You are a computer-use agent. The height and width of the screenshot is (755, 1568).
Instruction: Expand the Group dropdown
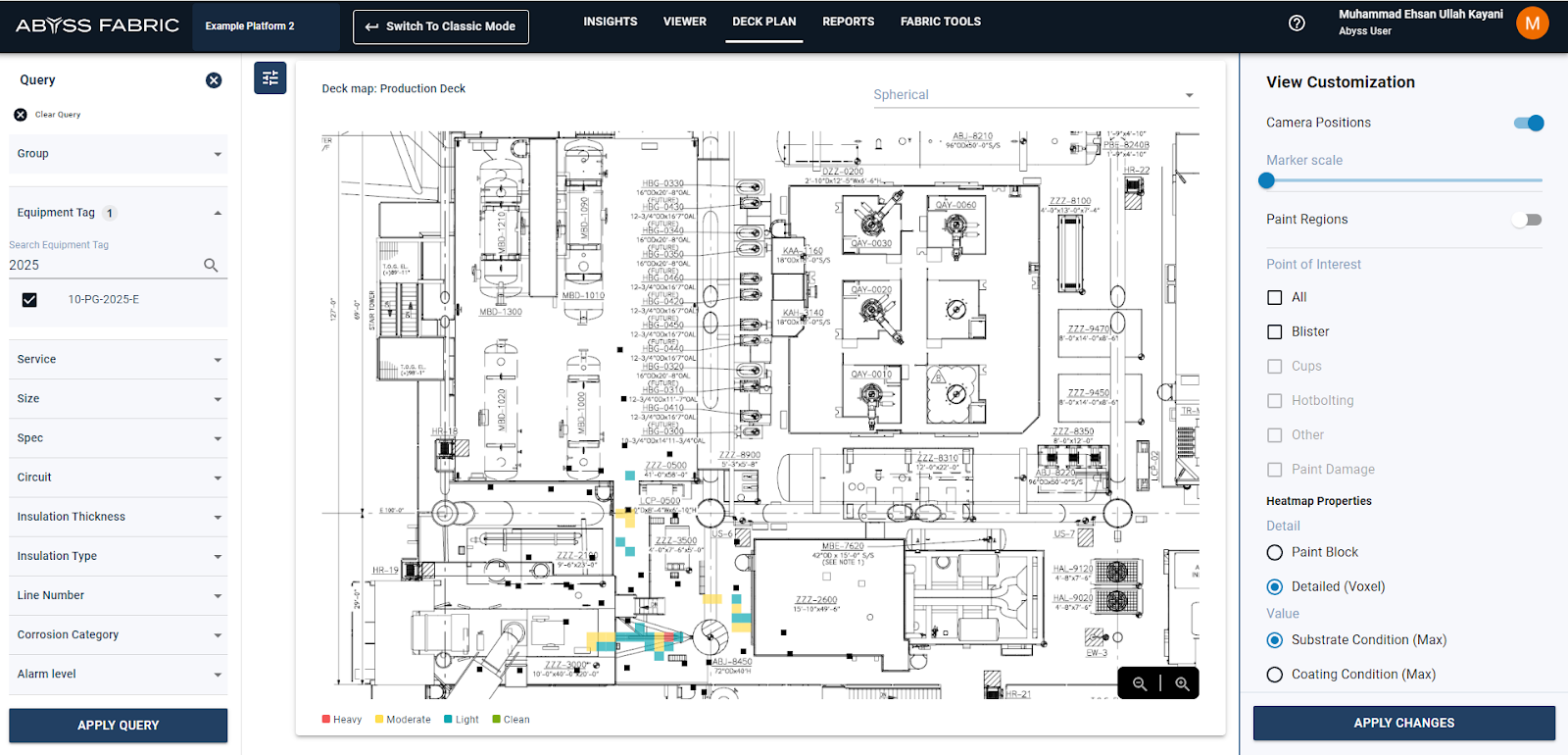pos(118,154)
